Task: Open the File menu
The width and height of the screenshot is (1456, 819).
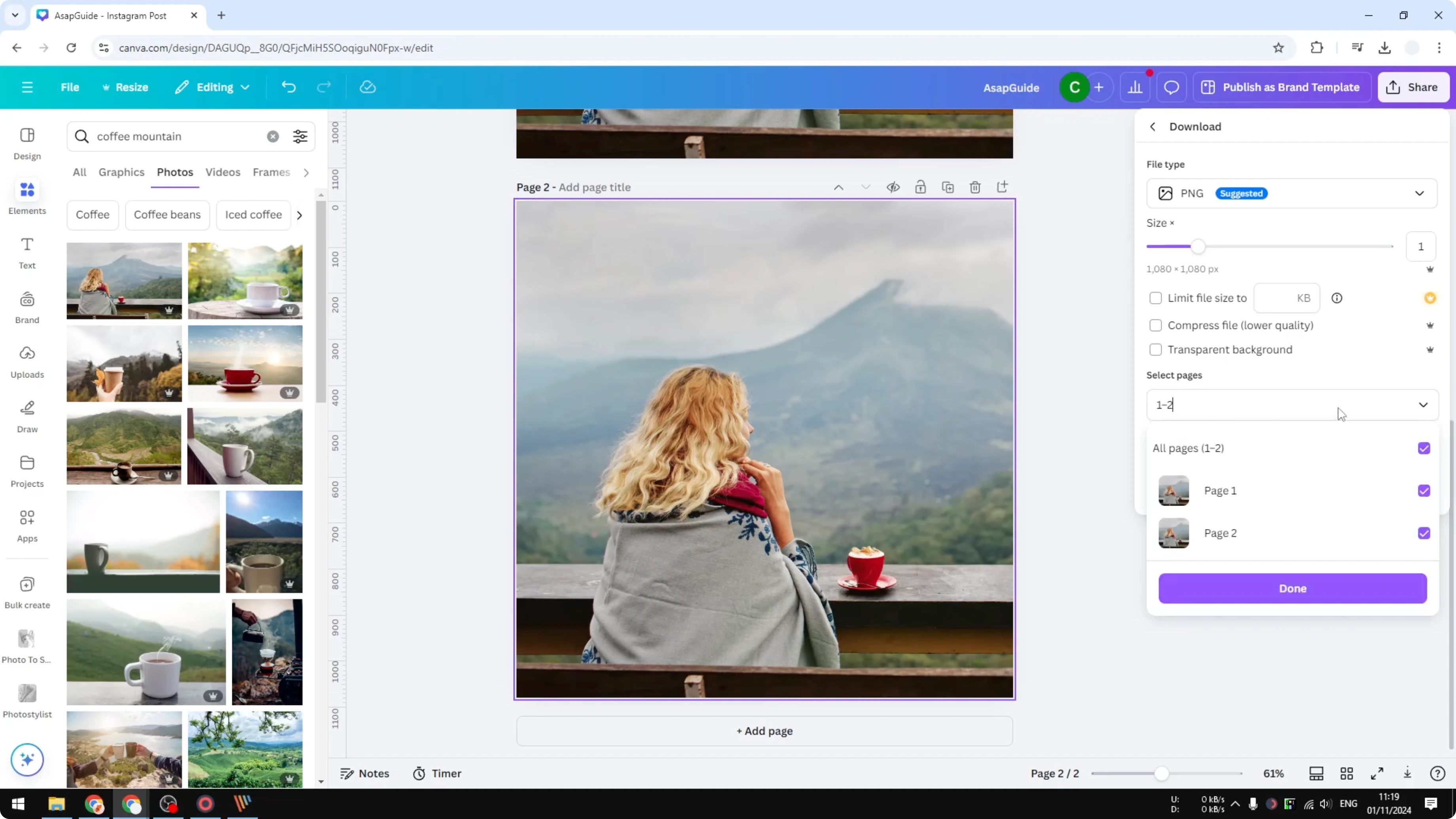Action: pyautogui.click(x=70, y=87)
